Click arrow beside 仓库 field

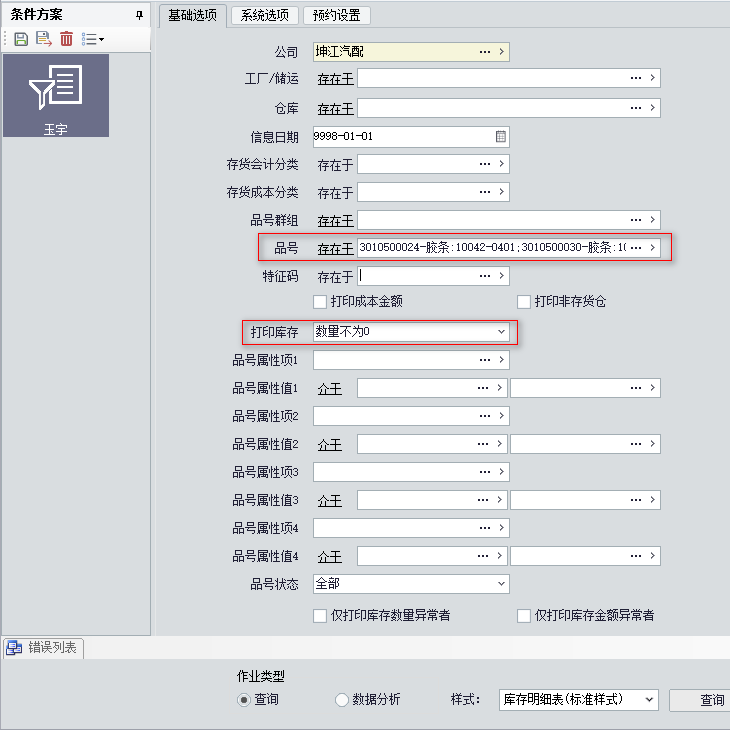[x=653, y=108]
